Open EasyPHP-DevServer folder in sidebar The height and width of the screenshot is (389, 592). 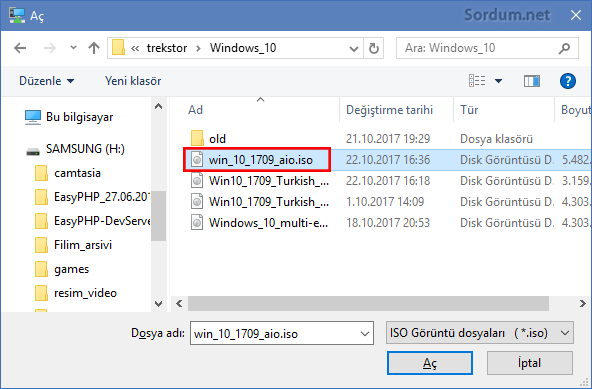[102, 221]
